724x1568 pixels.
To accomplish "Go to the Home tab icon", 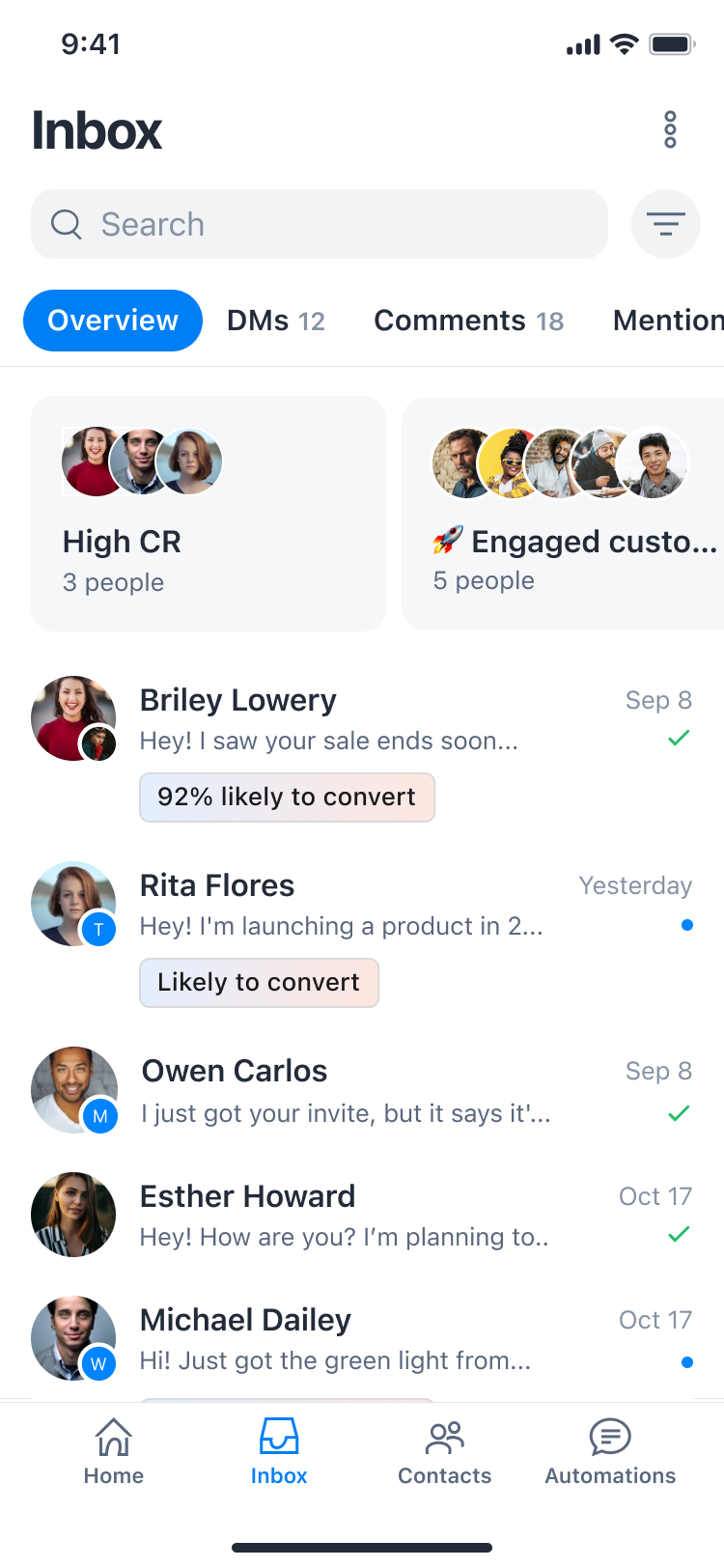I will tap(114, 1438).
